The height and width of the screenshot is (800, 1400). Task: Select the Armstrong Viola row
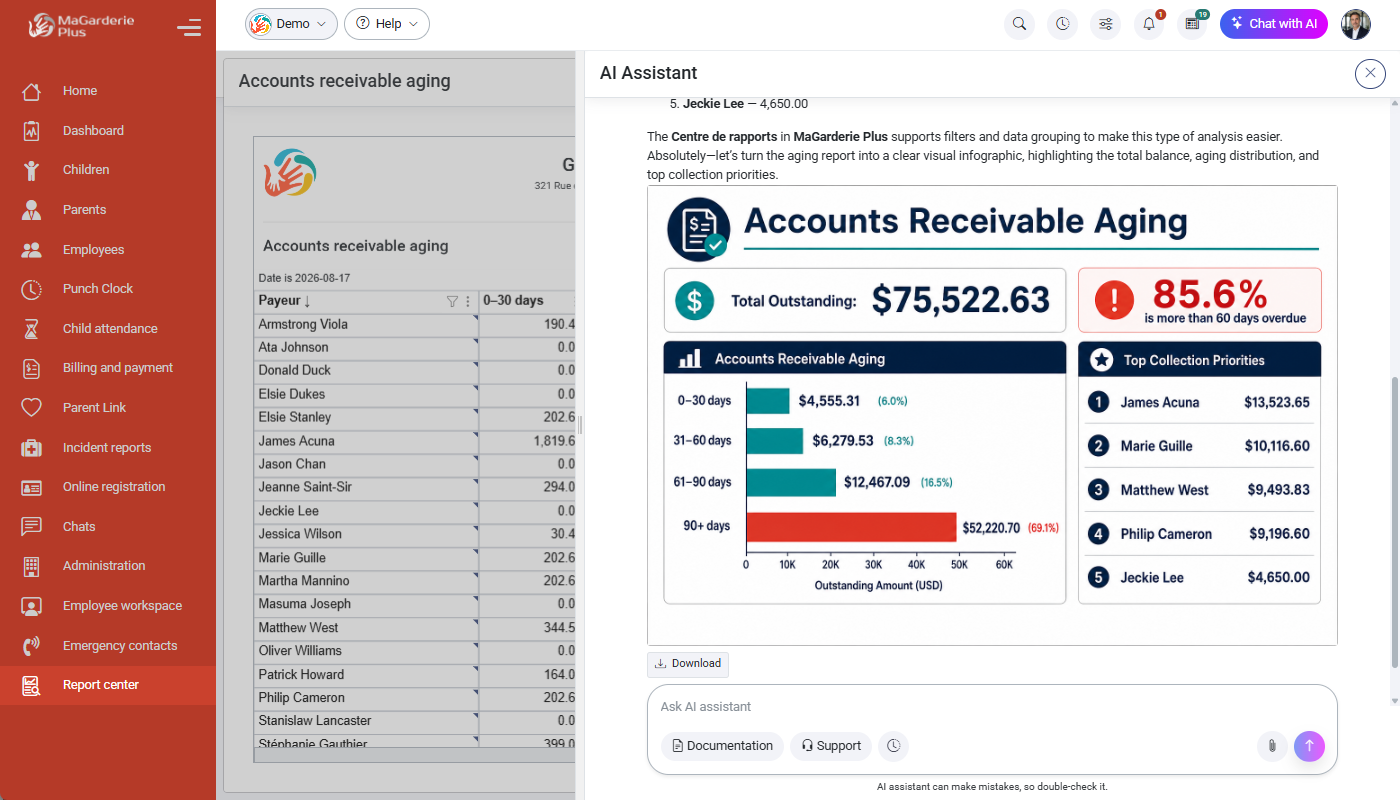(x=415, y=325)
